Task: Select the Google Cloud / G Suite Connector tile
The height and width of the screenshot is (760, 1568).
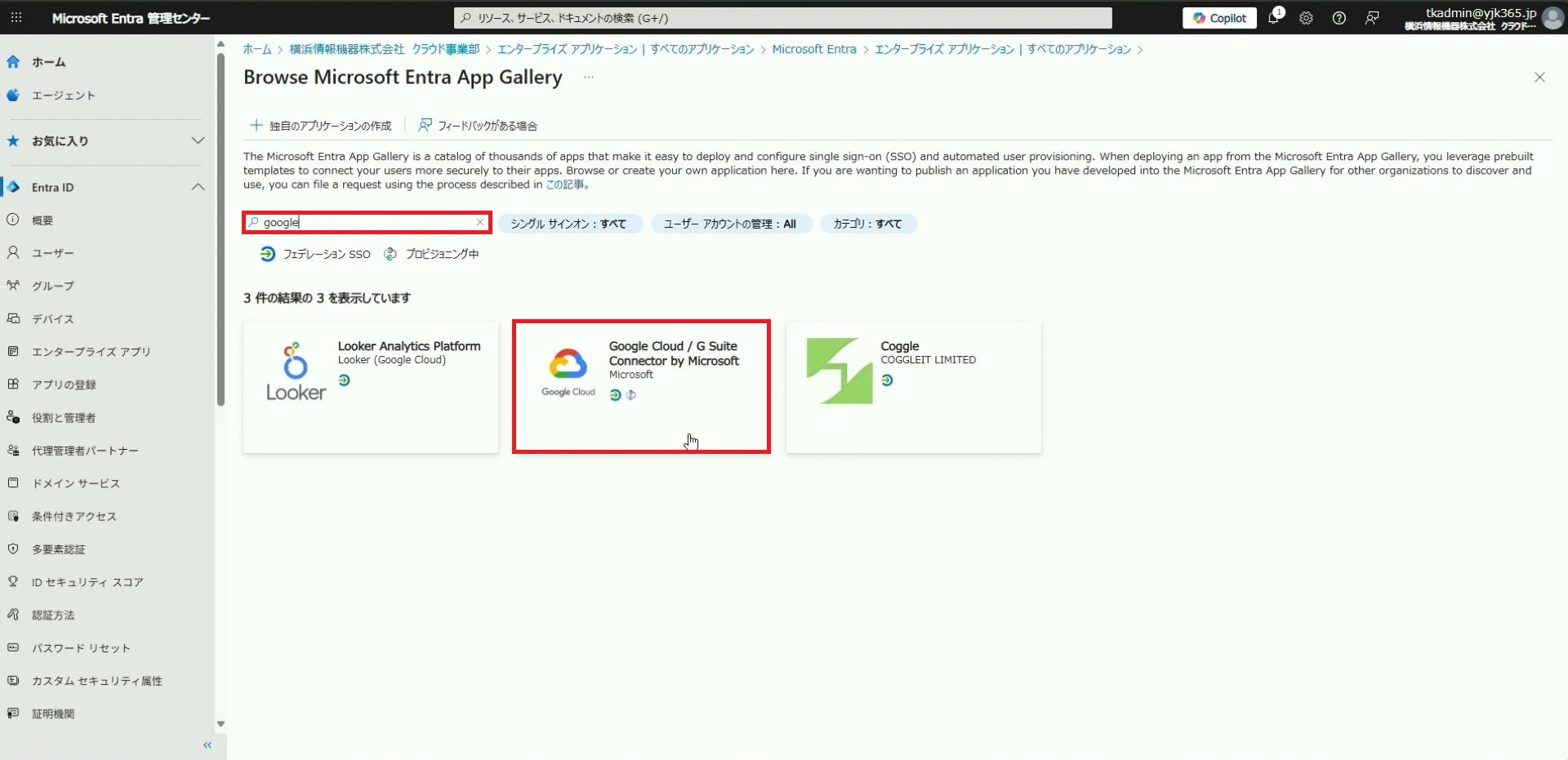Action: 640,386
